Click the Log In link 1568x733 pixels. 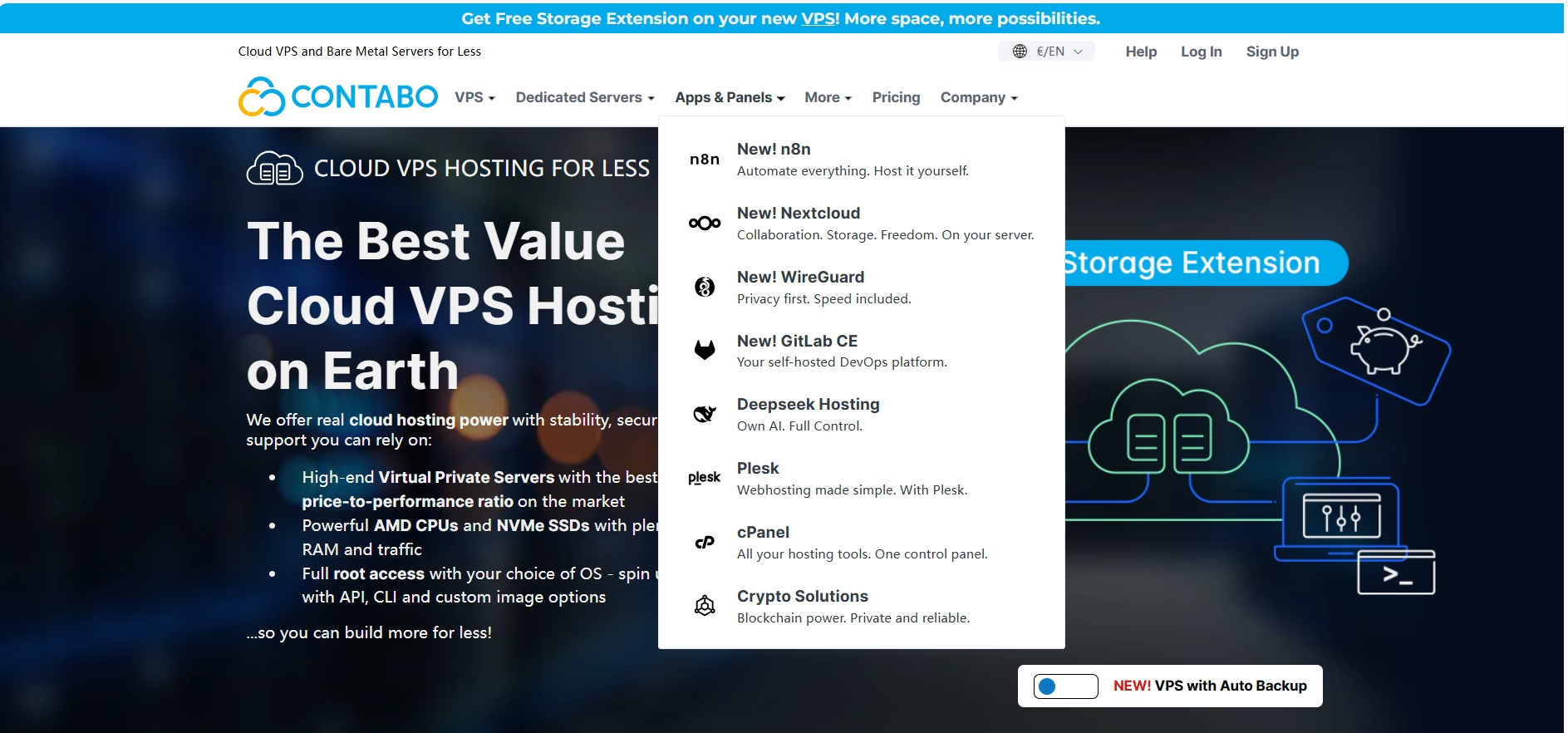[x=1201, y=52]
